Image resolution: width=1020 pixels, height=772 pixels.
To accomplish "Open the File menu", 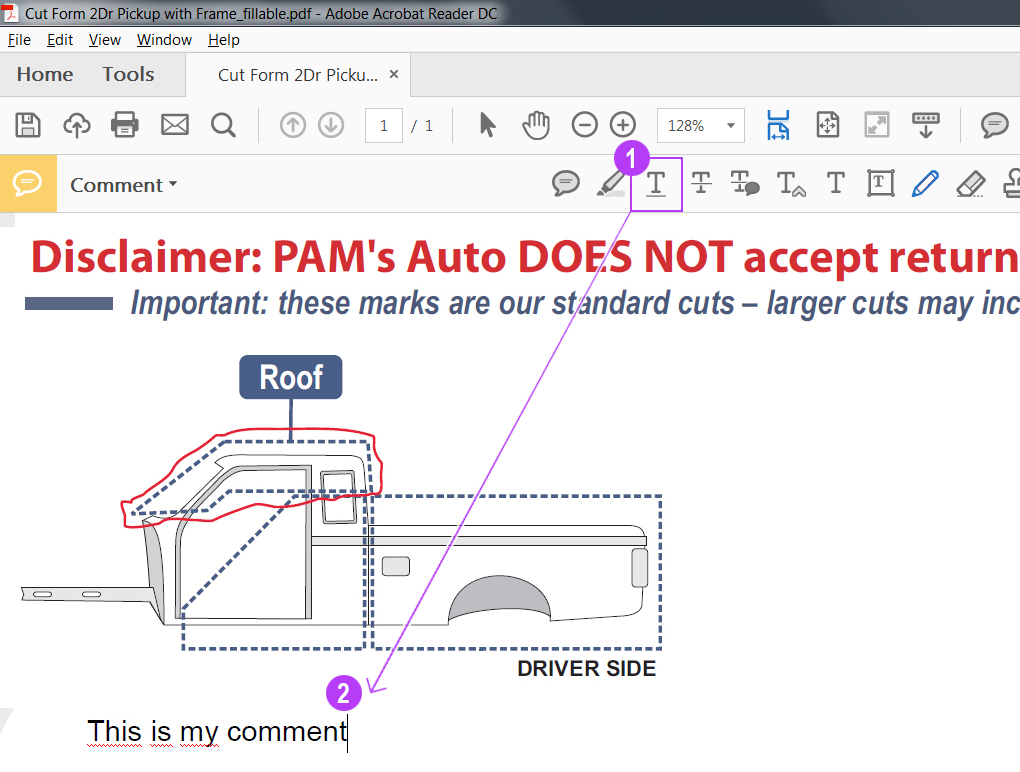I will click(x=20, y=40).
